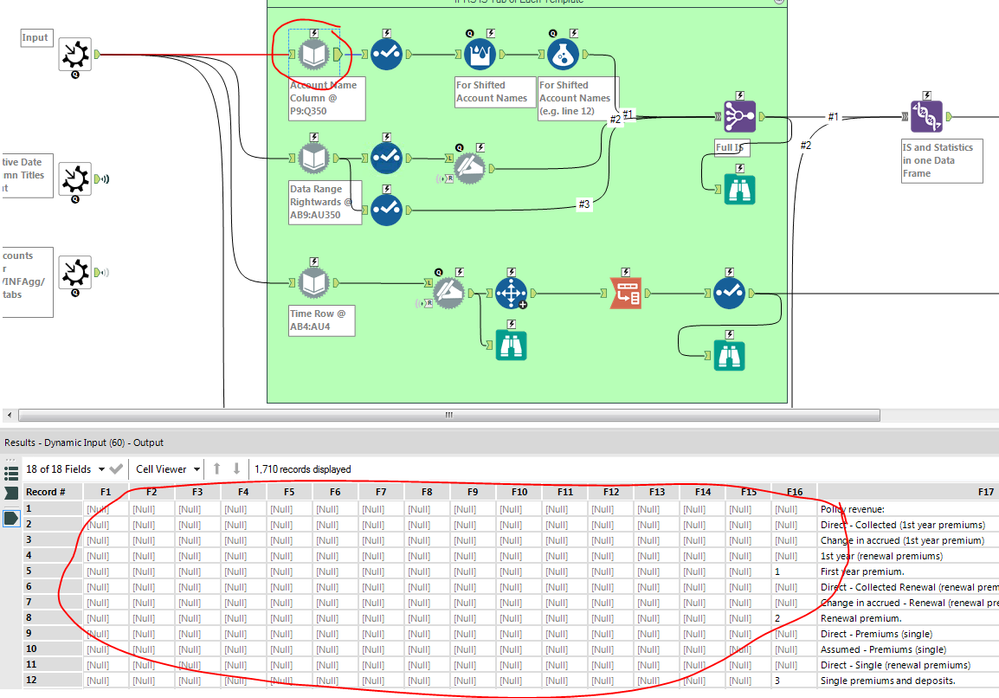Show the Results metadata list view icon

11,473
